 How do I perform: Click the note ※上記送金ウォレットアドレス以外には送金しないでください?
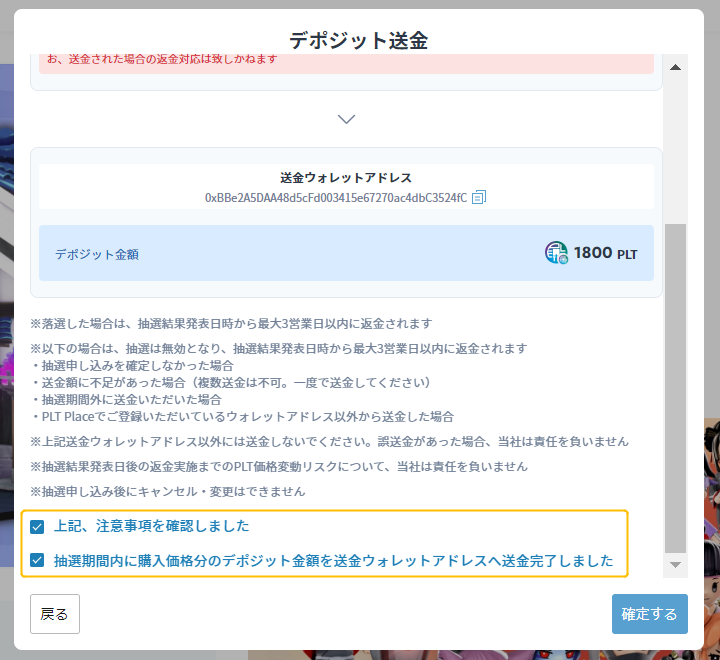(x=329, y=442)
